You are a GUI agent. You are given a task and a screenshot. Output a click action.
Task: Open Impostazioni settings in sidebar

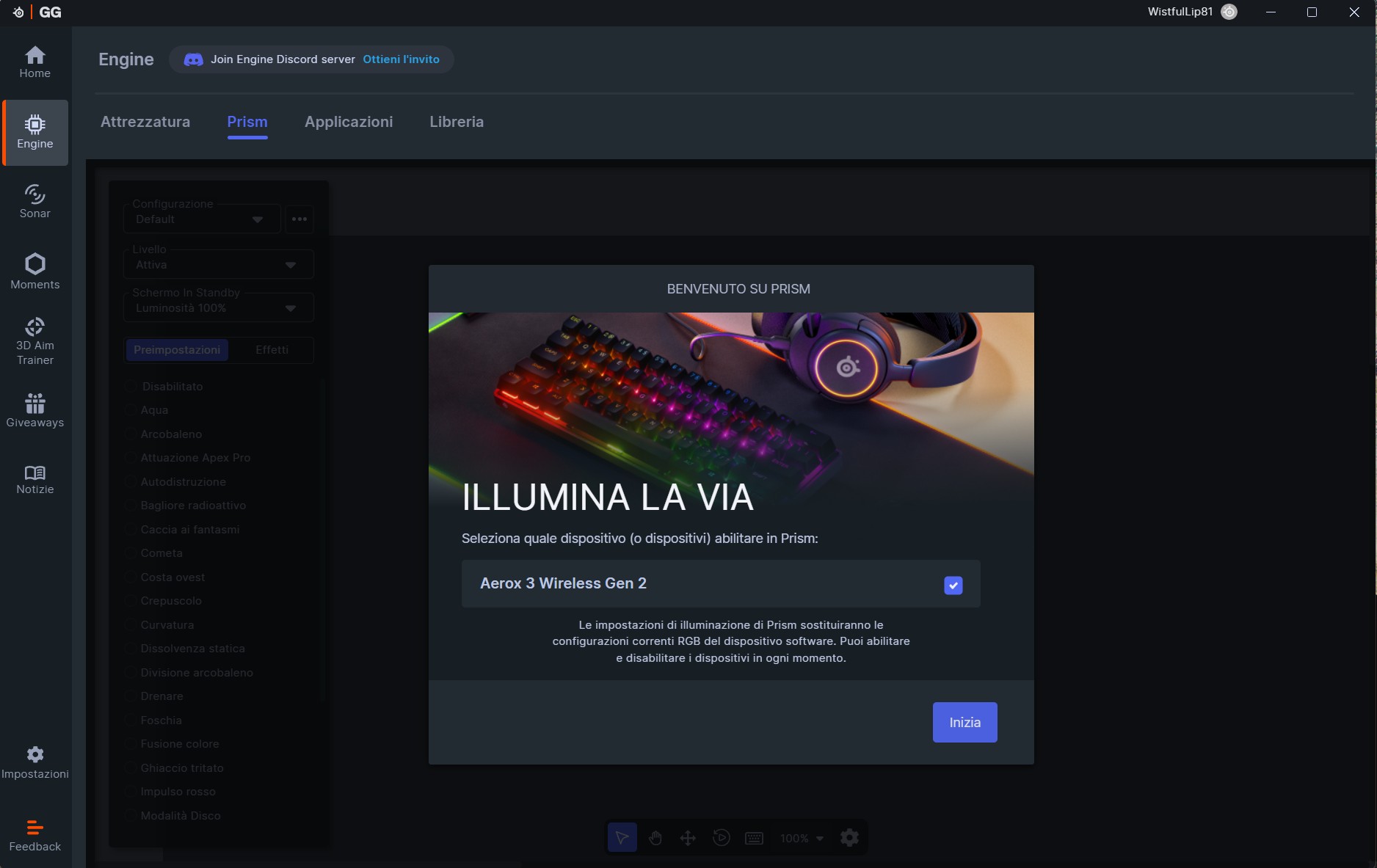[x=34, y=763]
